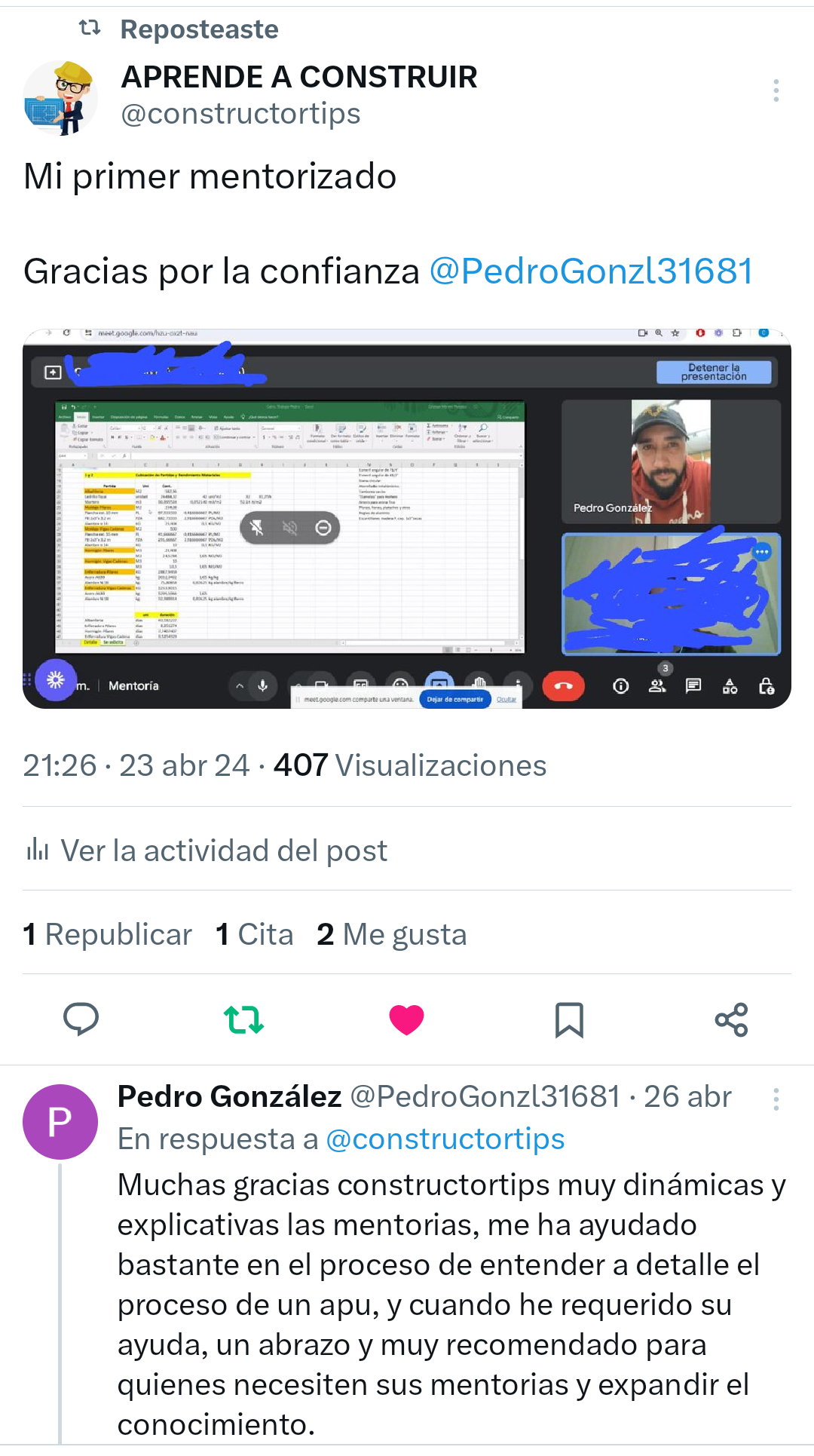Open Pedro González display name in reply
The image size is (814, 1456).
tap(230, 1096)
